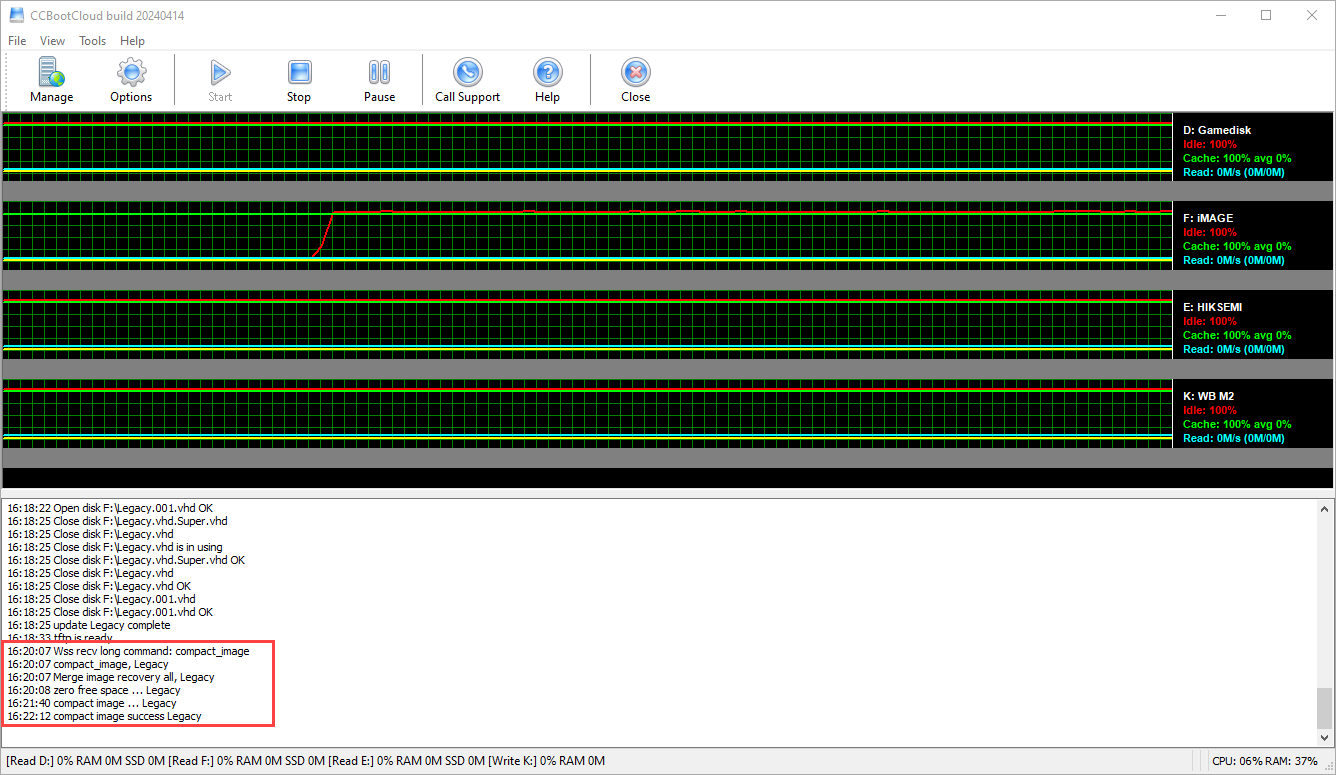This screenshot has width=1336, height=775.
Task: Select the K: WB M2 disk panel
Action: pyautogui.click(x=1253, y=414)
